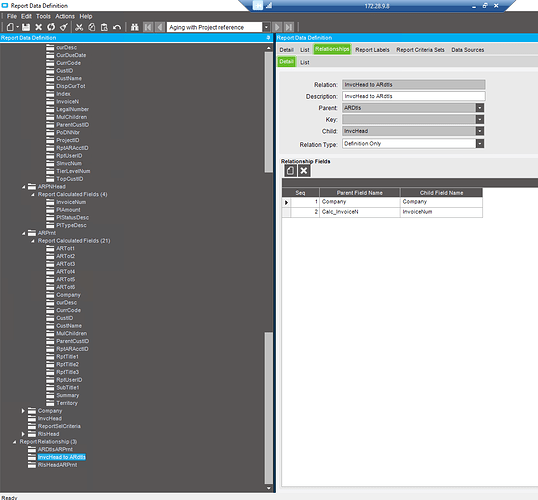Image resolution: width=538 pixels, height=500 pixels.
Task: Open the Tools menu
Action: click(43, 16)
